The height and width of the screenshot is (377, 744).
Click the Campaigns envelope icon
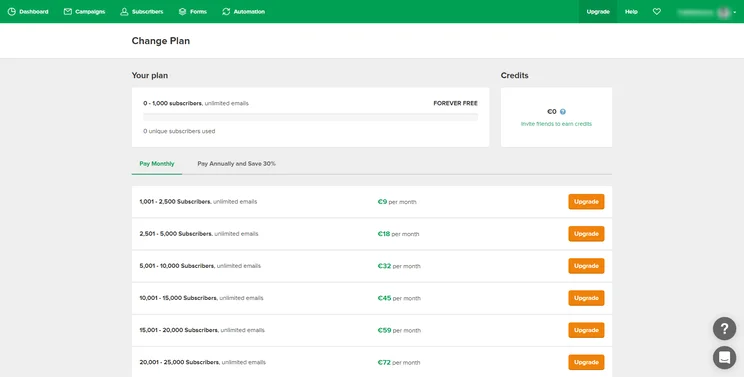coord(68,11)
